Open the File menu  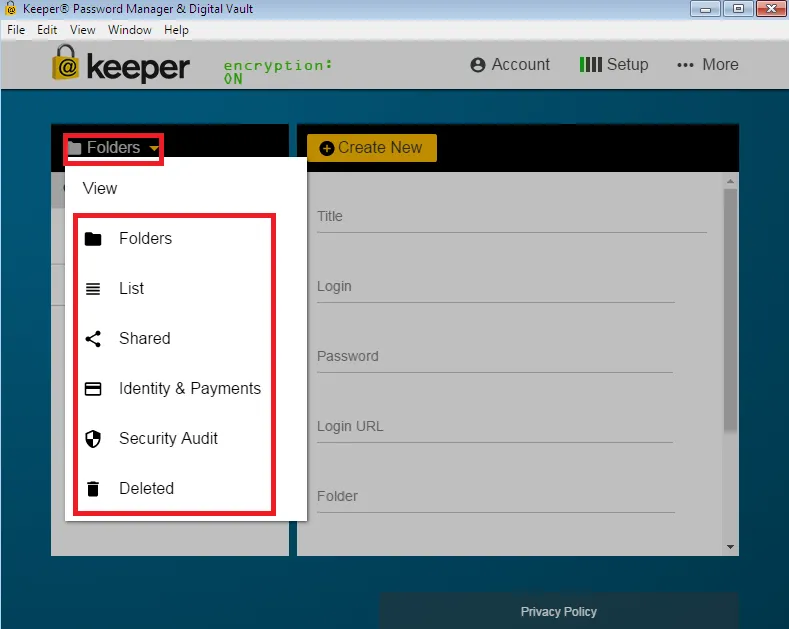16,30
